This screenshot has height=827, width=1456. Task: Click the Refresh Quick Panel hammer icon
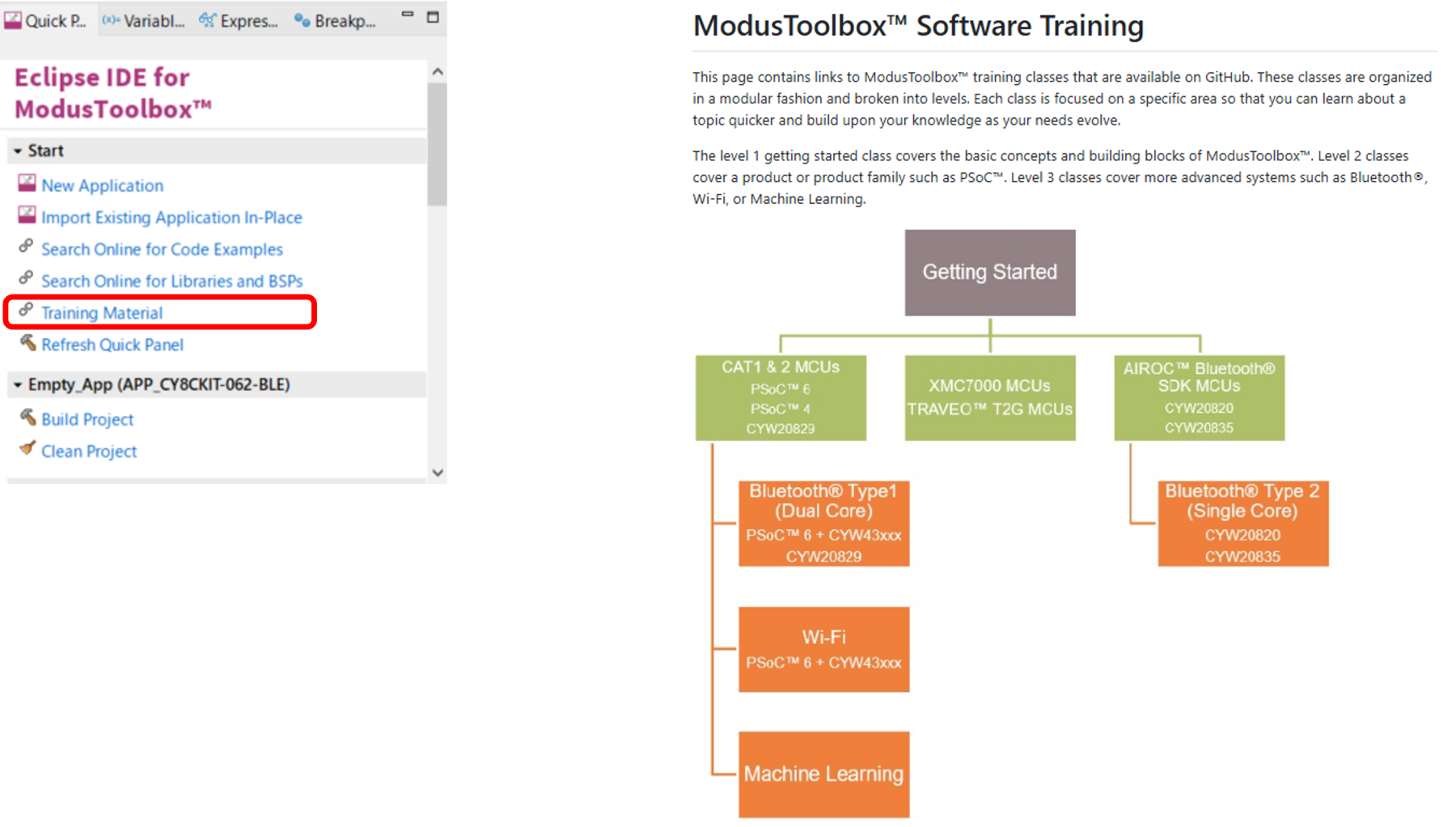point(28,342)
